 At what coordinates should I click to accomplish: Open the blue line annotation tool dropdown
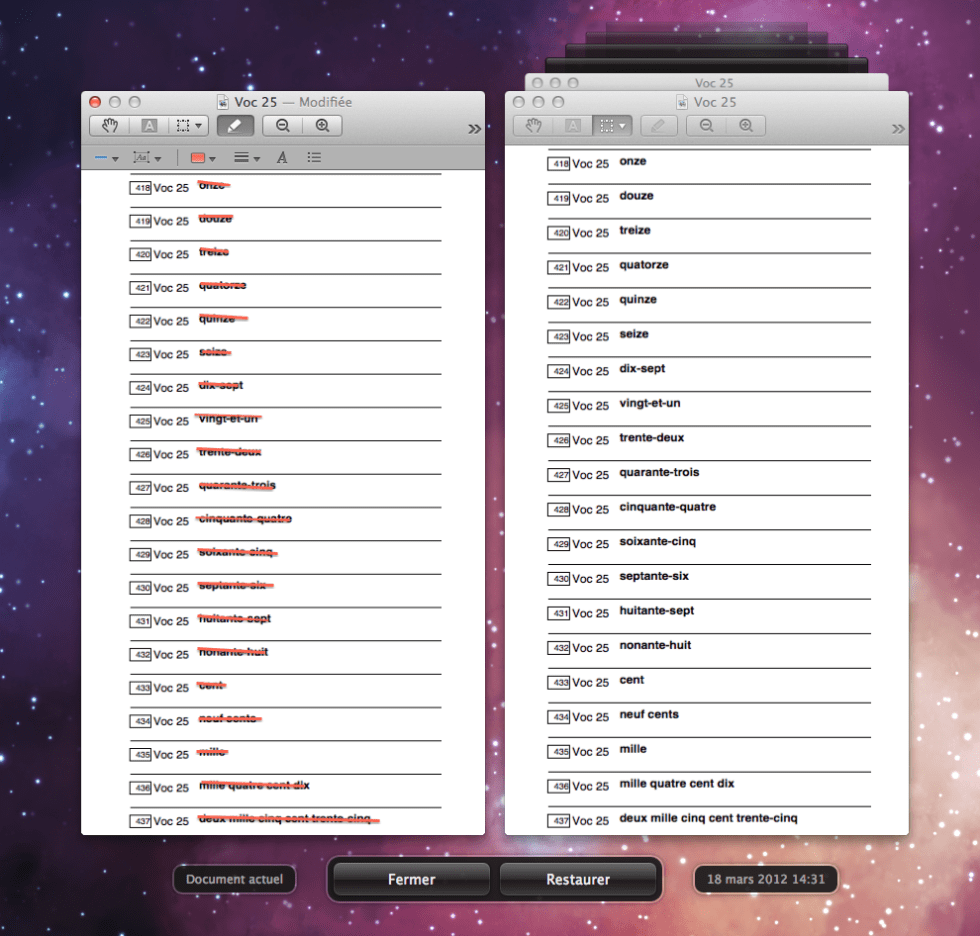tap(106, 158)
